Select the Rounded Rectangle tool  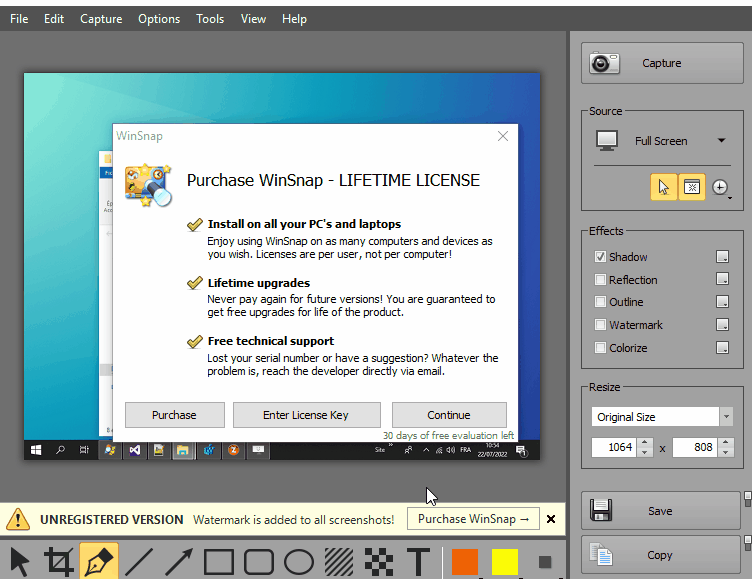pos(259,561)
